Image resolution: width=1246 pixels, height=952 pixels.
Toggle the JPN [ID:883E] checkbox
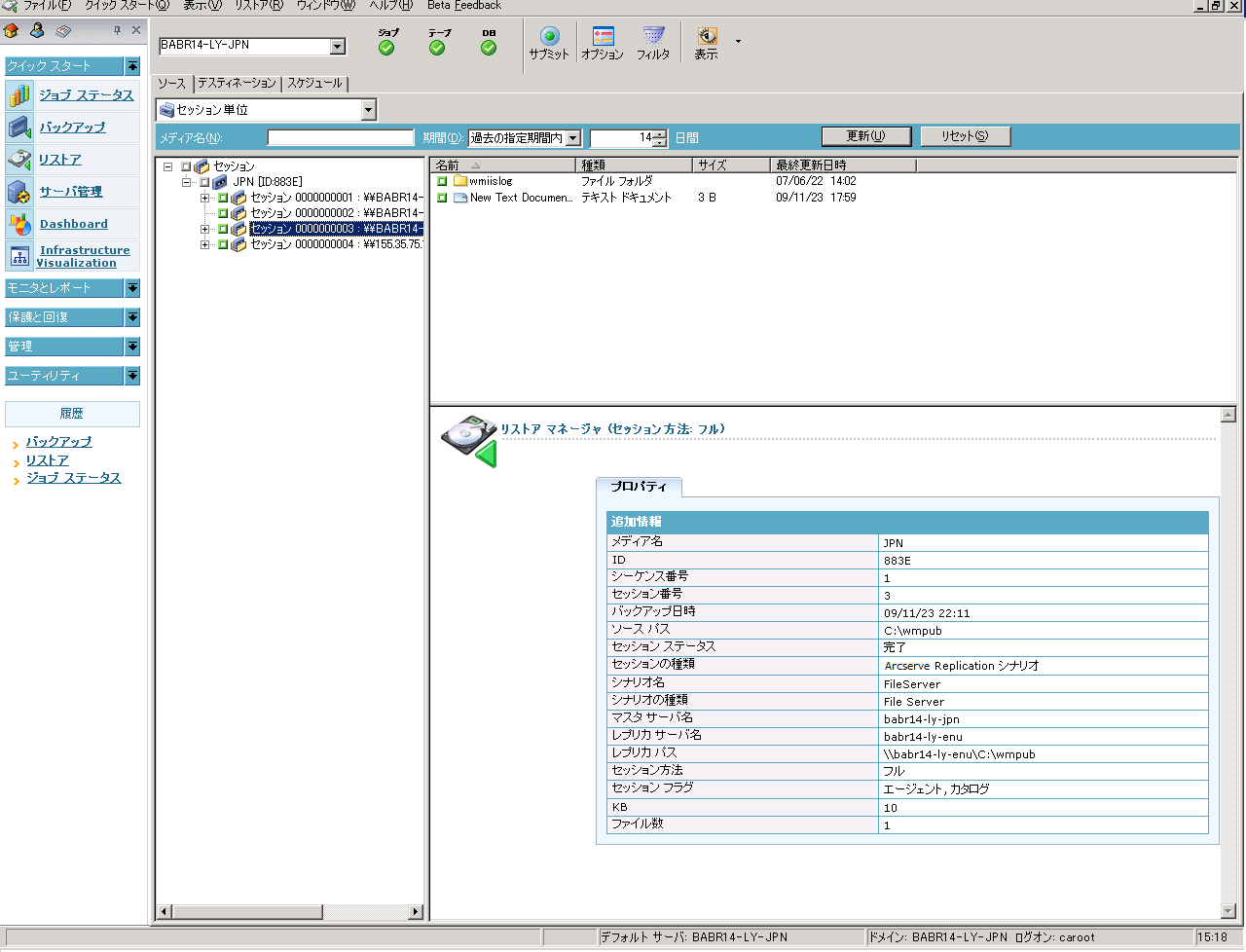point(204,182)
